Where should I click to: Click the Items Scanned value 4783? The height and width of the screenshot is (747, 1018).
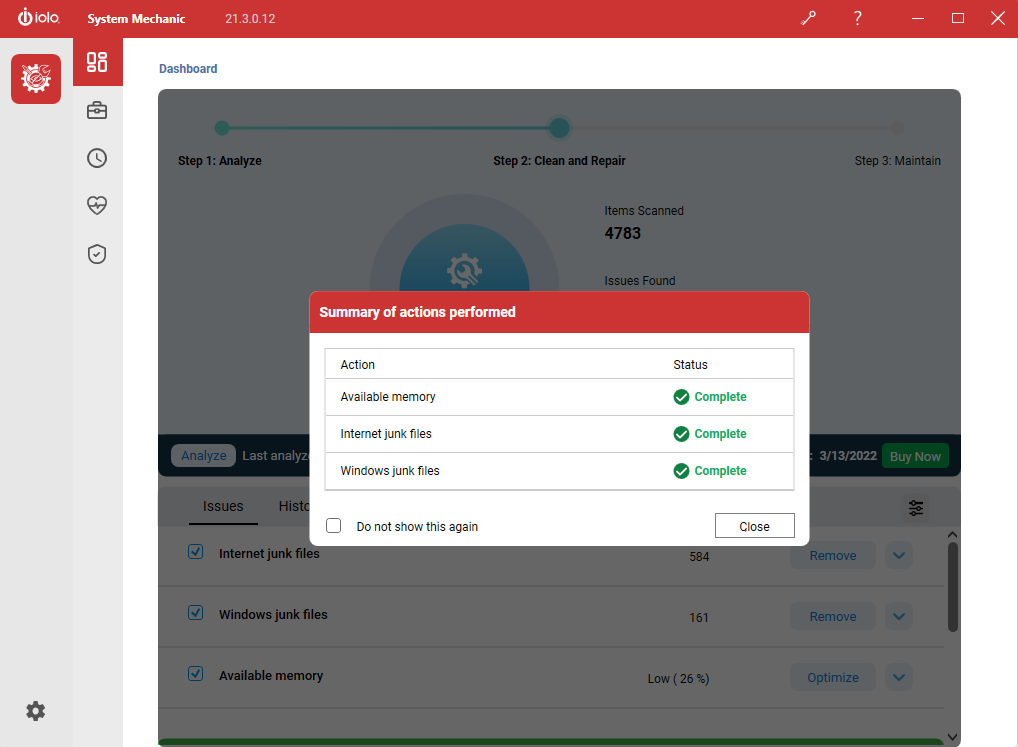pos(623,233)
